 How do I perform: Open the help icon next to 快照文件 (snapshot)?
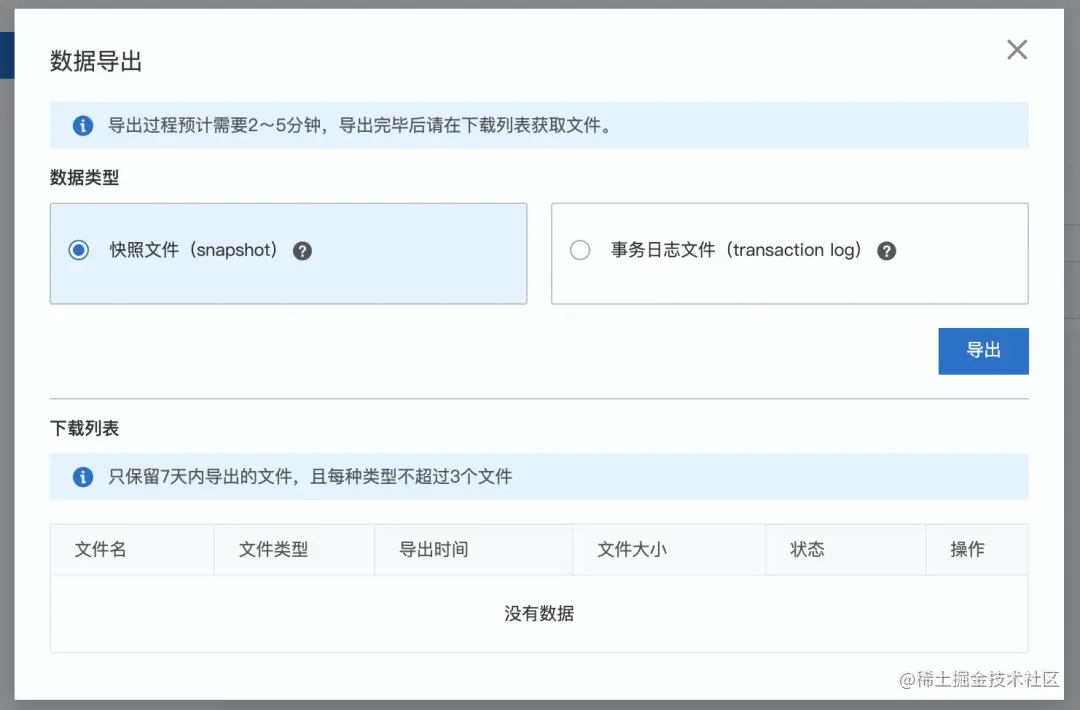[302, 251]
